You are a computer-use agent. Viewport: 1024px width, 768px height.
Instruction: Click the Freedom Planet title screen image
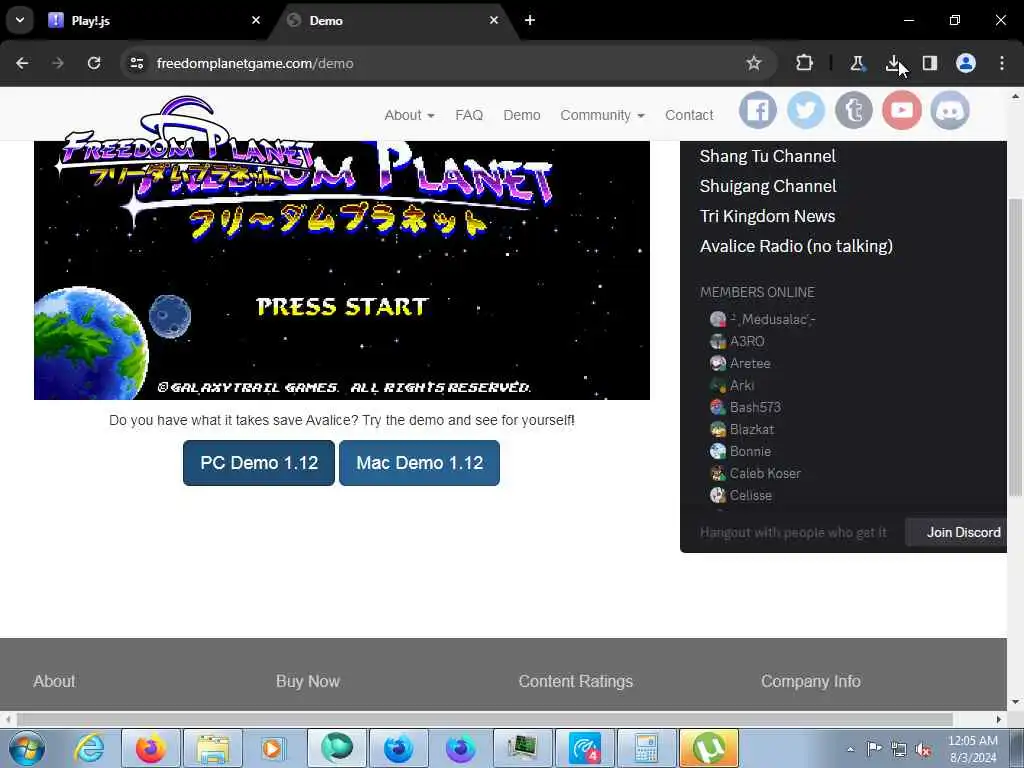click(x=342, y=270)
